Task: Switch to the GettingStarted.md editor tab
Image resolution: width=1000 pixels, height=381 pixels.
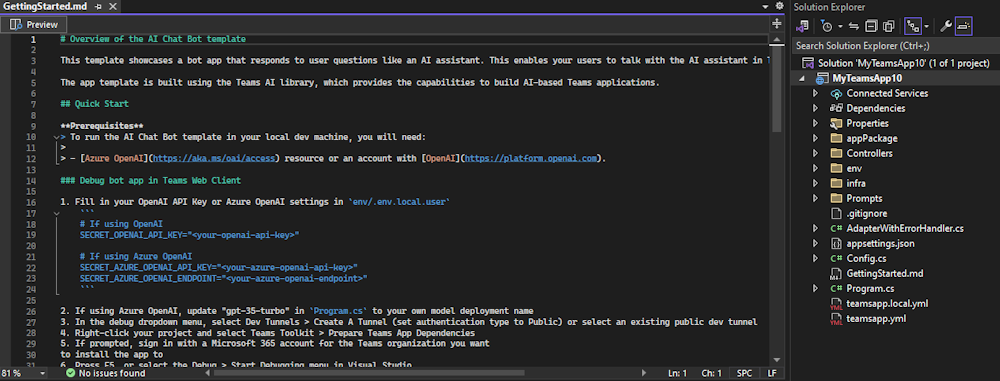Action: [x=46, y=6]
